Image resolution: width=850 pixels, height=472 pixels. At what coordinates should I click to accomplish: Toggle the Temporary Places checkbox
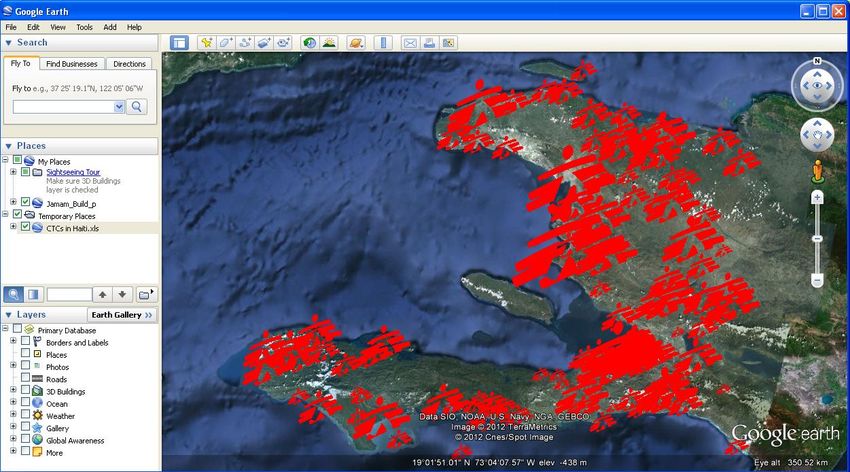(x=17, y=214)
